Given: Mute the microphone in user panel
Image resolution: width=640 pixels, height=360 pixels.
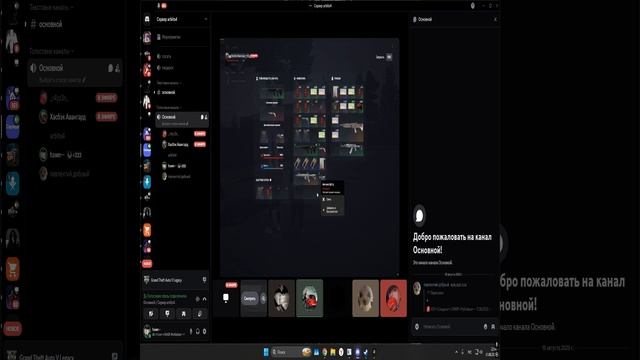Looking at the screenshot, I should (x=191, y=331).
